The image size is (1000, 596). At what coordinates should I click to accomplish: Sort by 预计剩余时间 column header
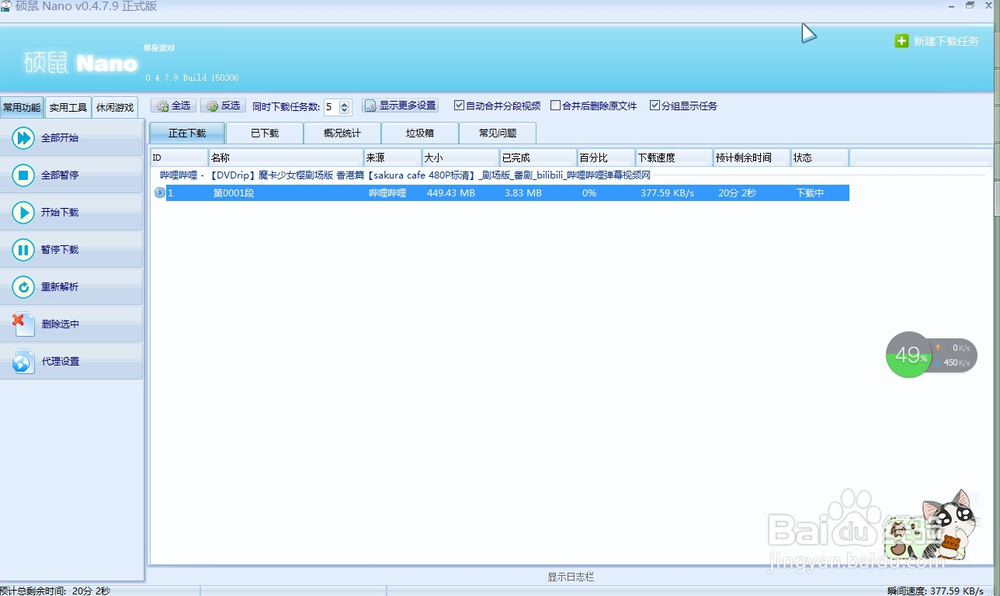pos(752,157)
